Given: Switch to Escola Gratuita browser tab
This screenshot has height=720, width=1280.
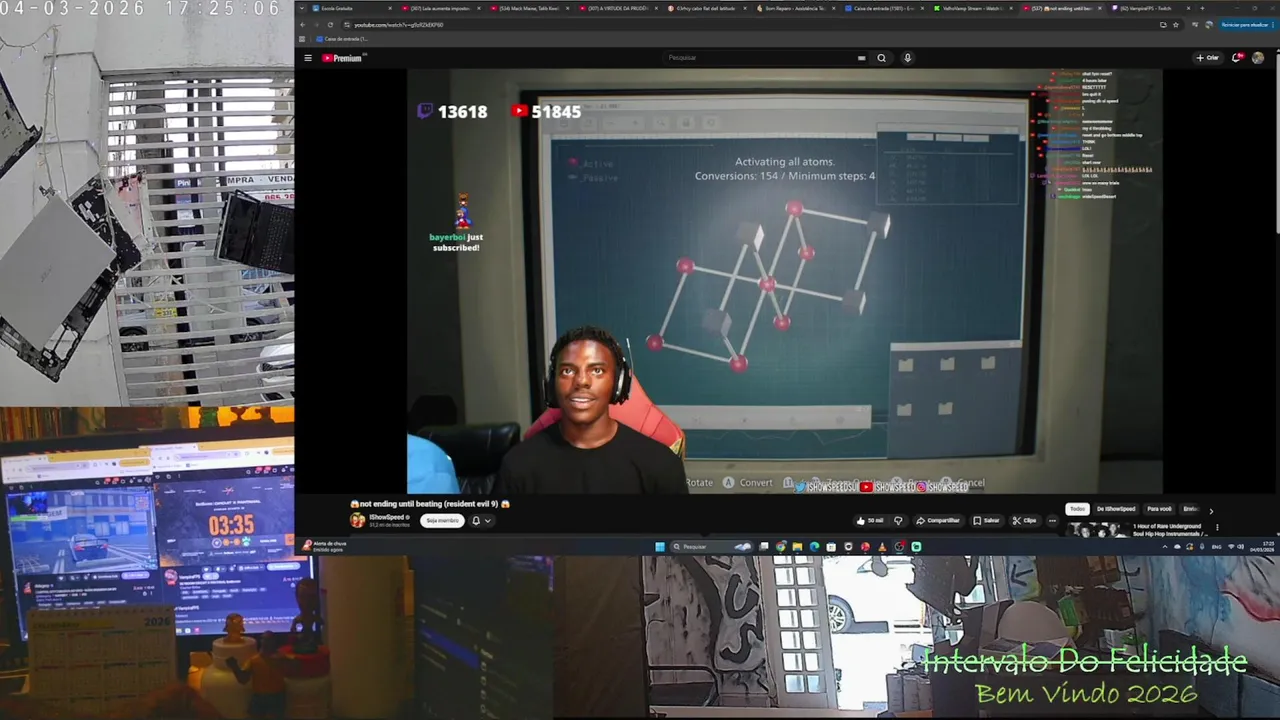Looking at the screenshot, I should [x=350, y=8].
